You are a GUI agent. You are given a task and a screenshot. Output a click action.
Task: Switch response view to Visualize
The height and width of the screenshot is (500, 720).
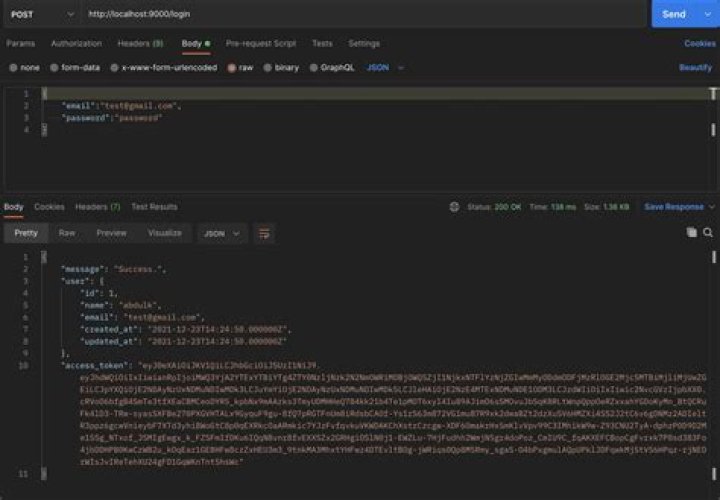(165, 233)
